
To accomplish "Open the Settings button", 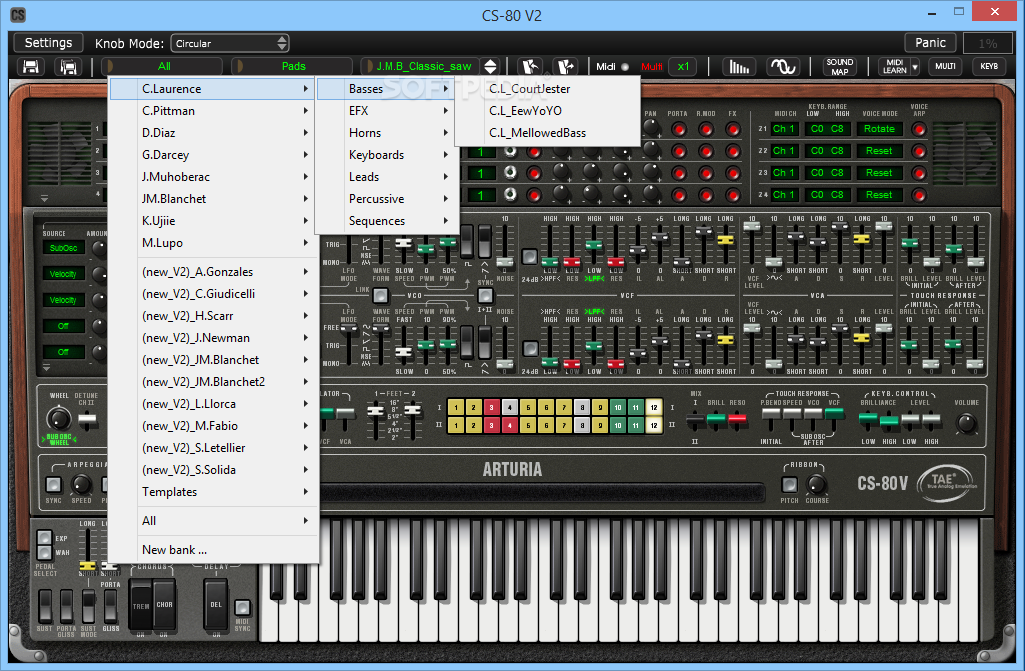I will click(x=48, y=43).
